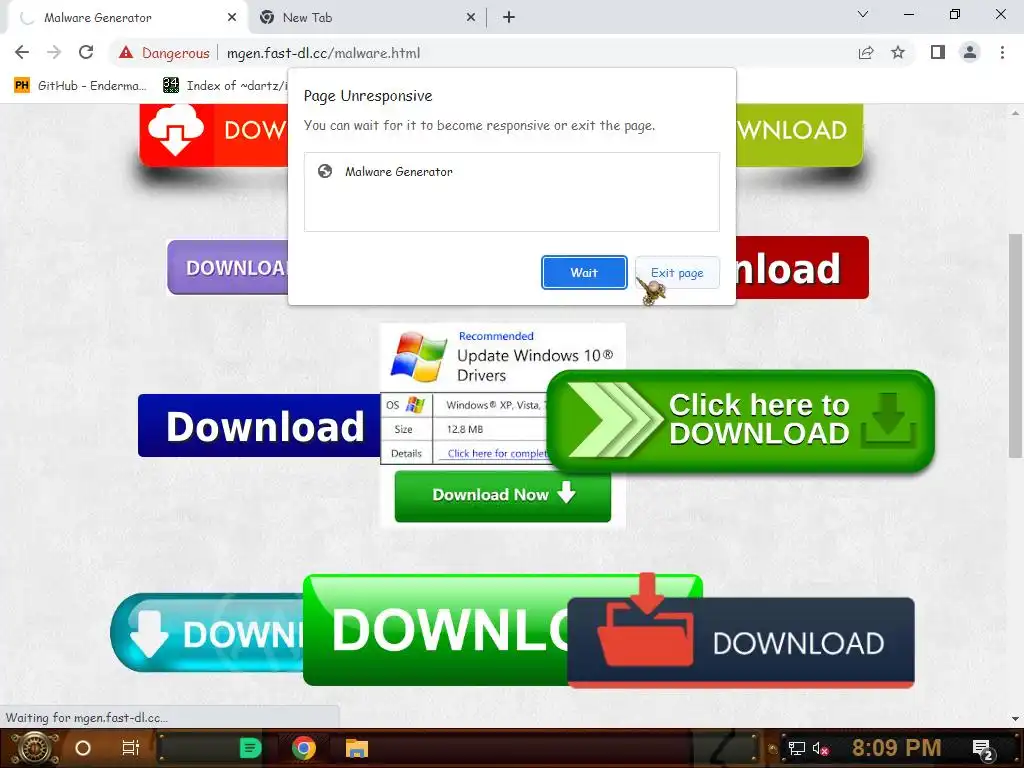Click the scrollbar down arrow
Image resolution: width=1024 pixels, height=768 pixels.
(1015, 718)
